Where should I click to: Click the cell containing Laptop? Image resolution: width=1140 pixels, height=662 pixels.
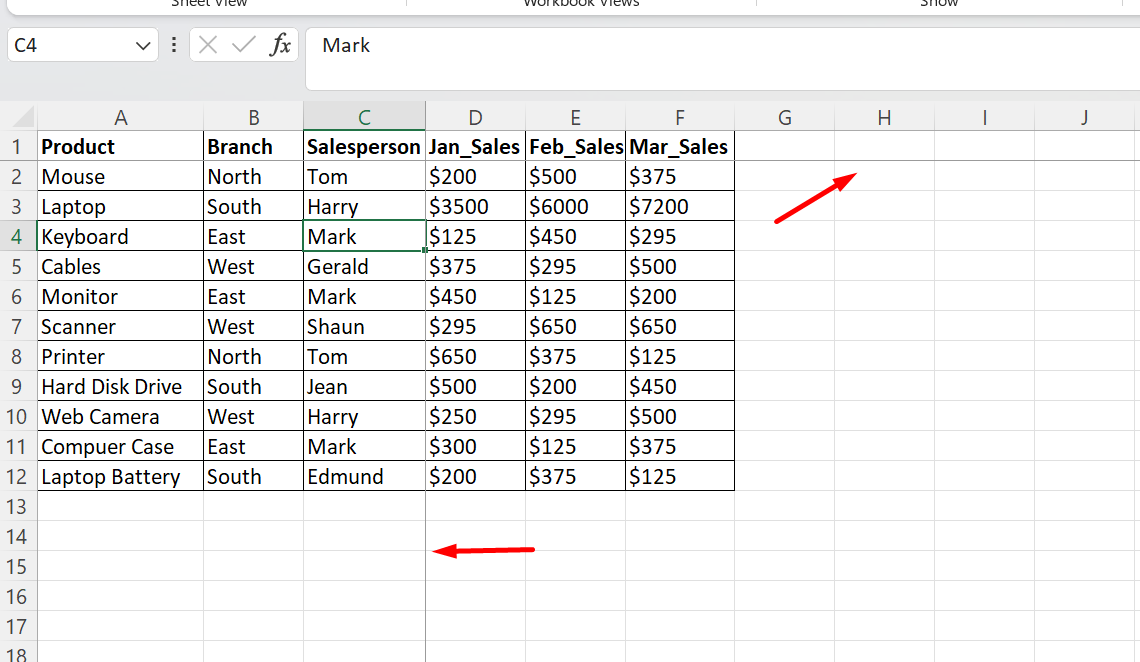point(120,206)
